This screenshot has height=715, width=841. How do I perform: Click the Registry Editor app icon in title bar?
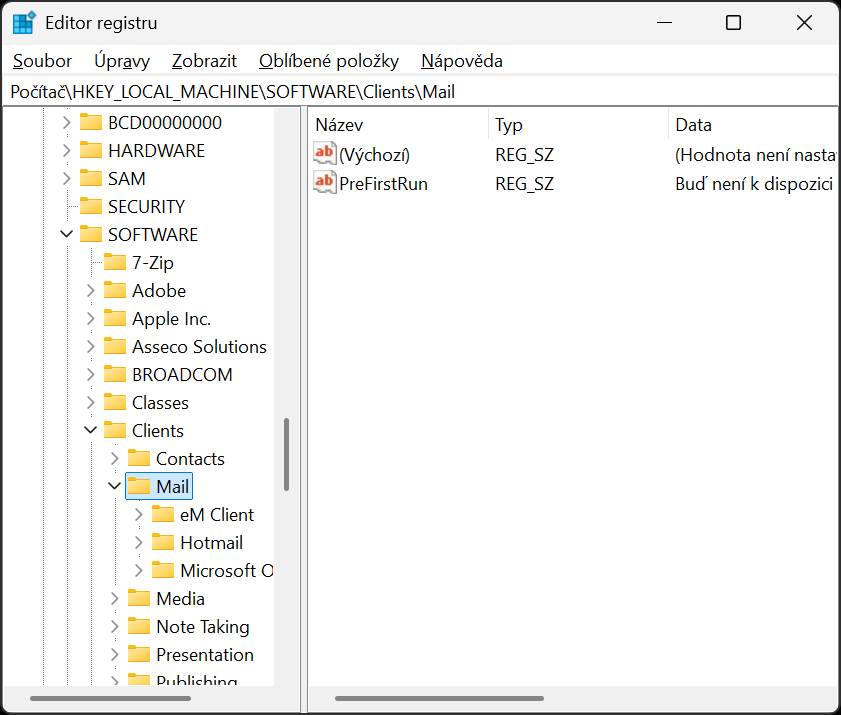pos(24,23)
